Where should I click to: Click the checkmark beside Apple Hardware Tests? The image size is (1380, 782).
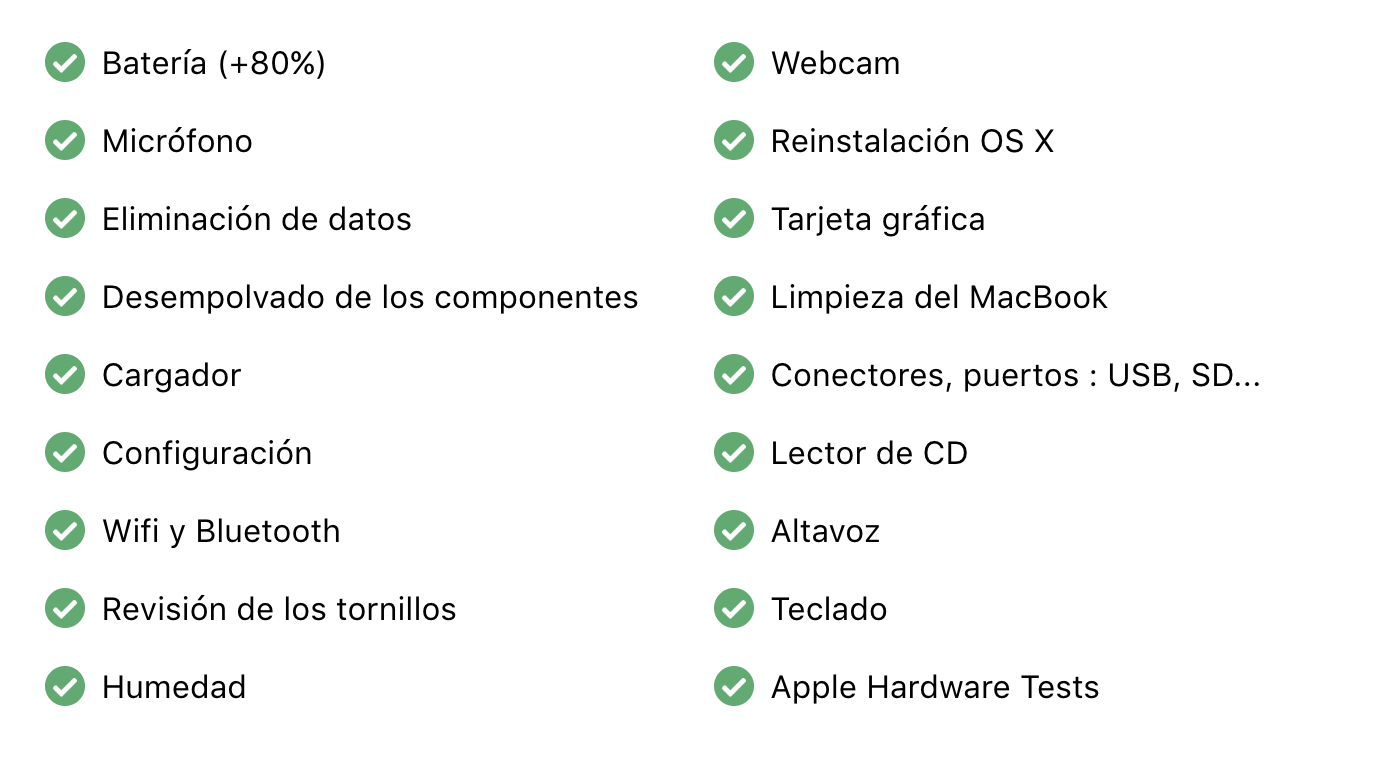pyautogui.click(x=734, y=687)
